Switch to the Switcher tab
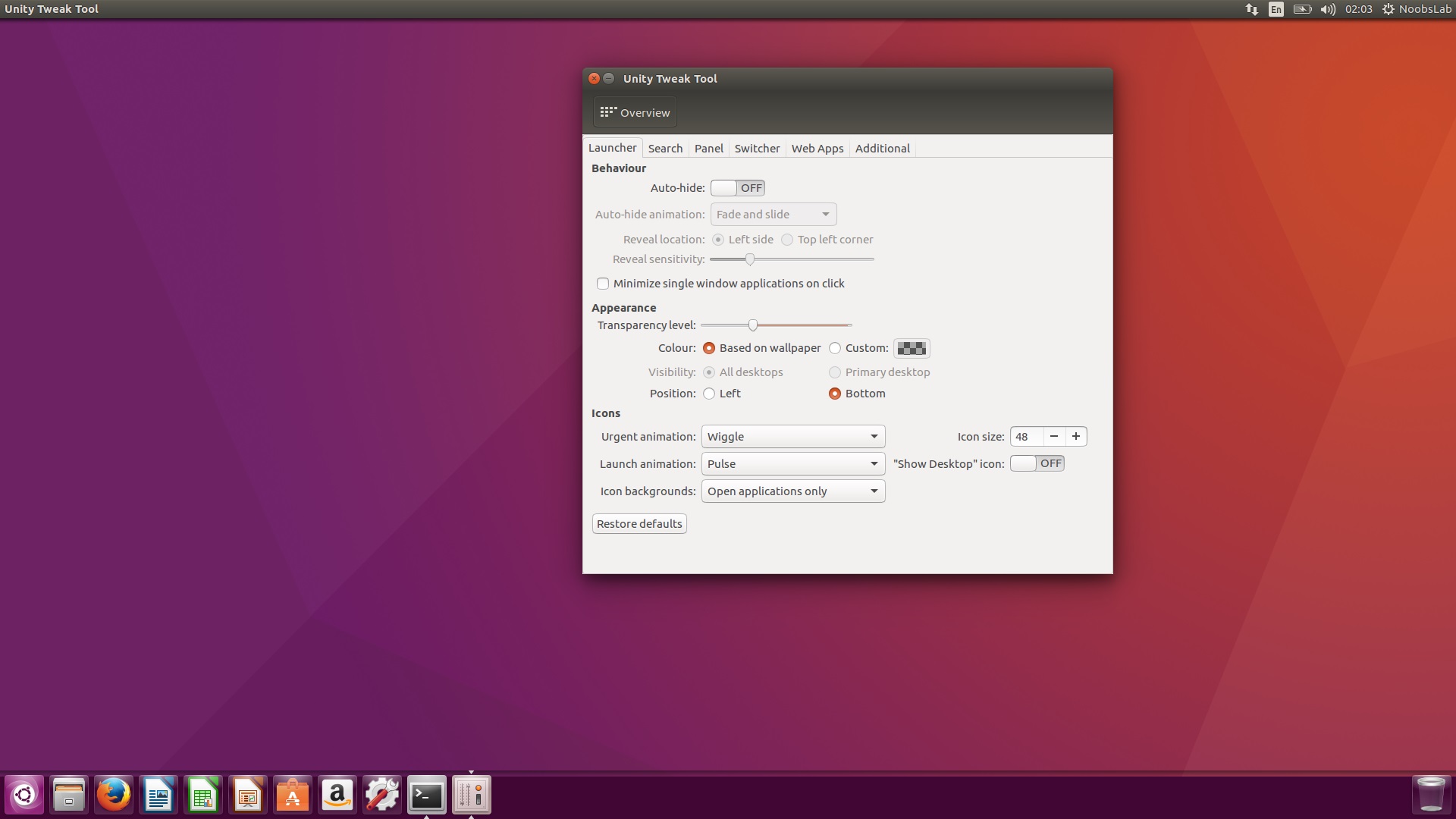1456x819 pixels. click(x=757, y=149)
